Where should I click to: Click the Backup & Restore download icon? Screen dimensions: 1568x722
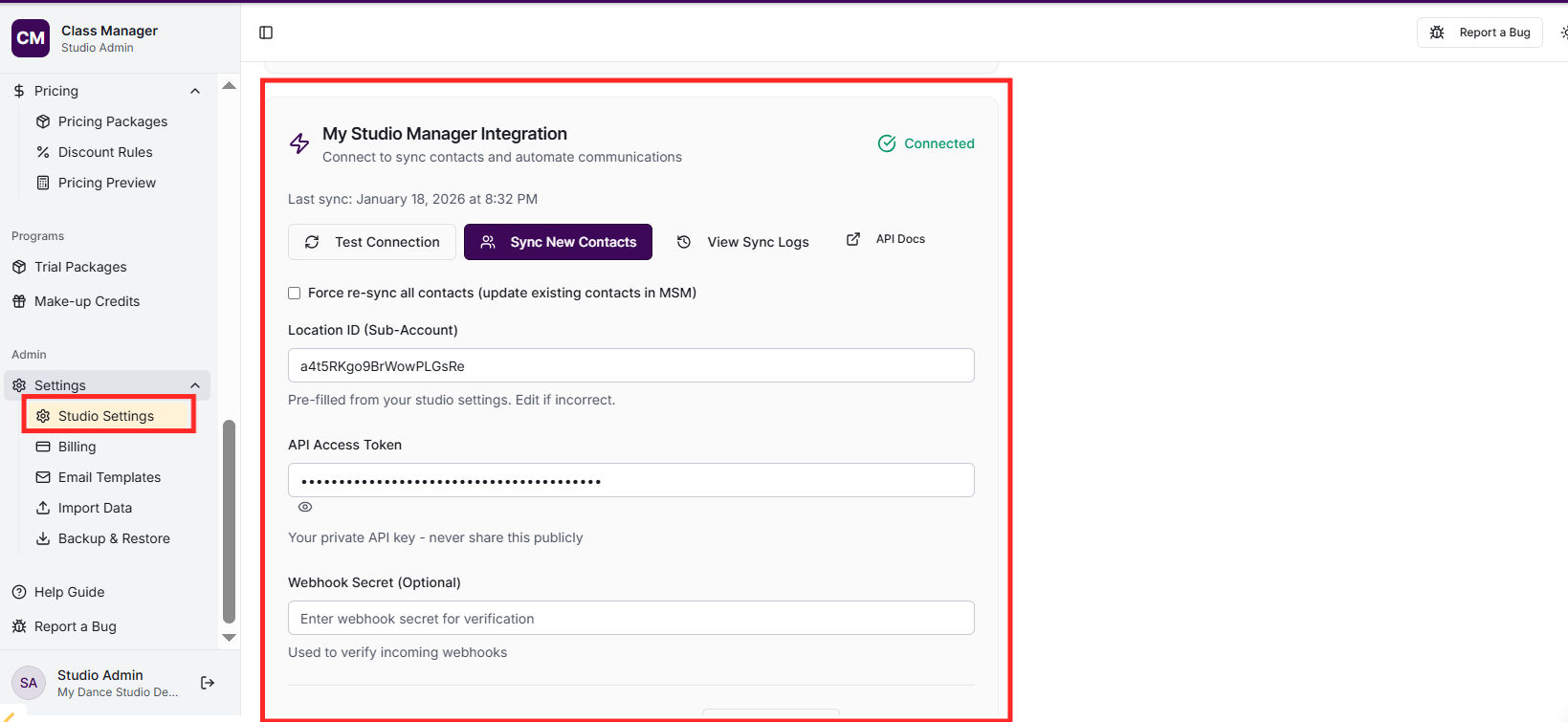point(43,538)
